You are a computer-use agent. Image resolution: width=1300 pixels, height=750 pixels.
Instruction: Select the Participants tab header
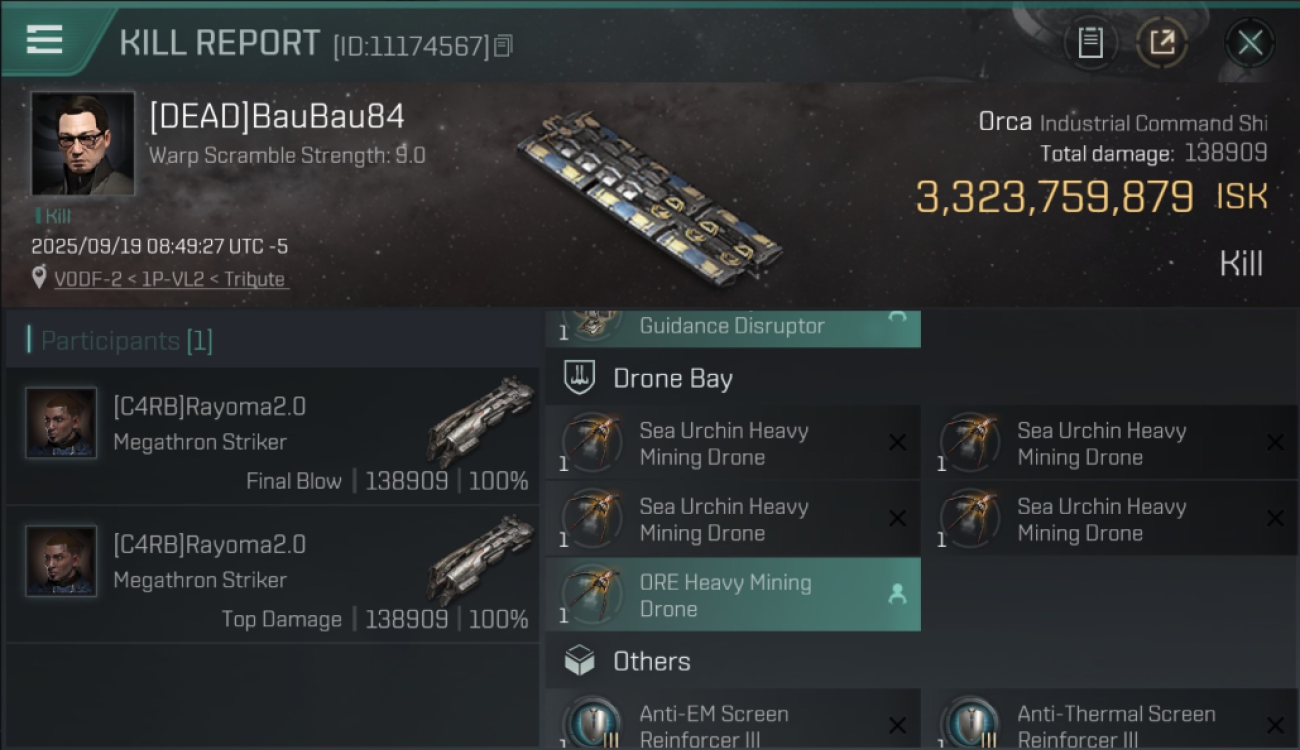pyautogui.click(x=120, y=341)
